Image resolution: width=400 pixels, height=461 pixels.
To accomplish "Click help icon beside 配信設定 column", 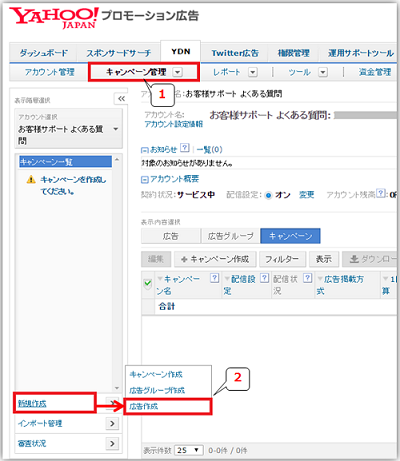I will tap(264, 278).
